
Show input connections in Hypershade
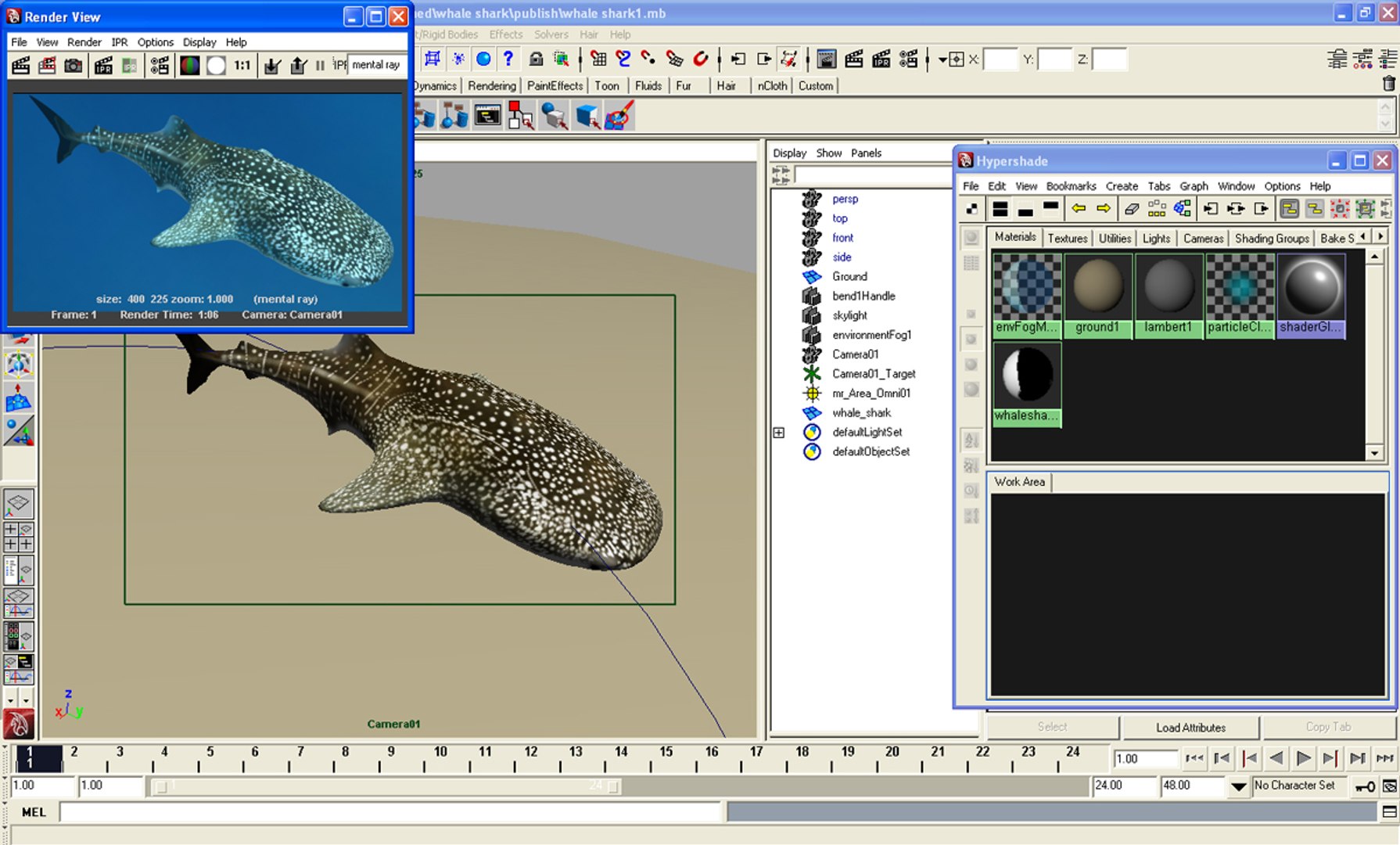click(1210, 209)
